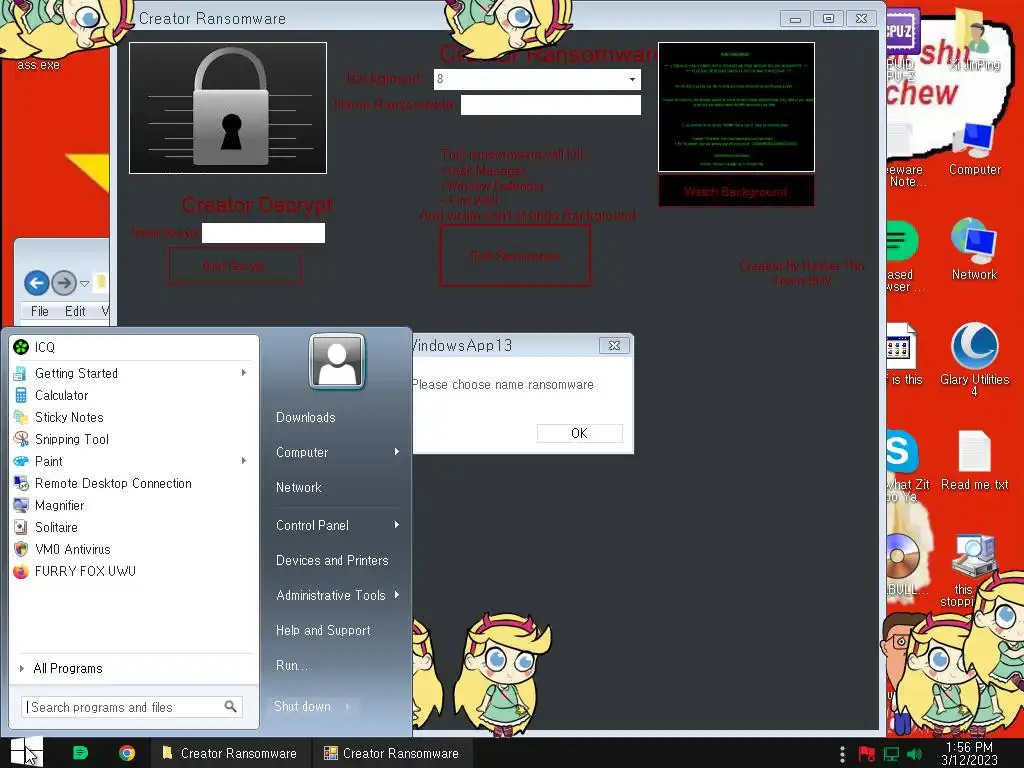The width and height of the screenshot is (1024, 768).
Task: Open the Background number dropdown
Action: (x=632, y=80)
